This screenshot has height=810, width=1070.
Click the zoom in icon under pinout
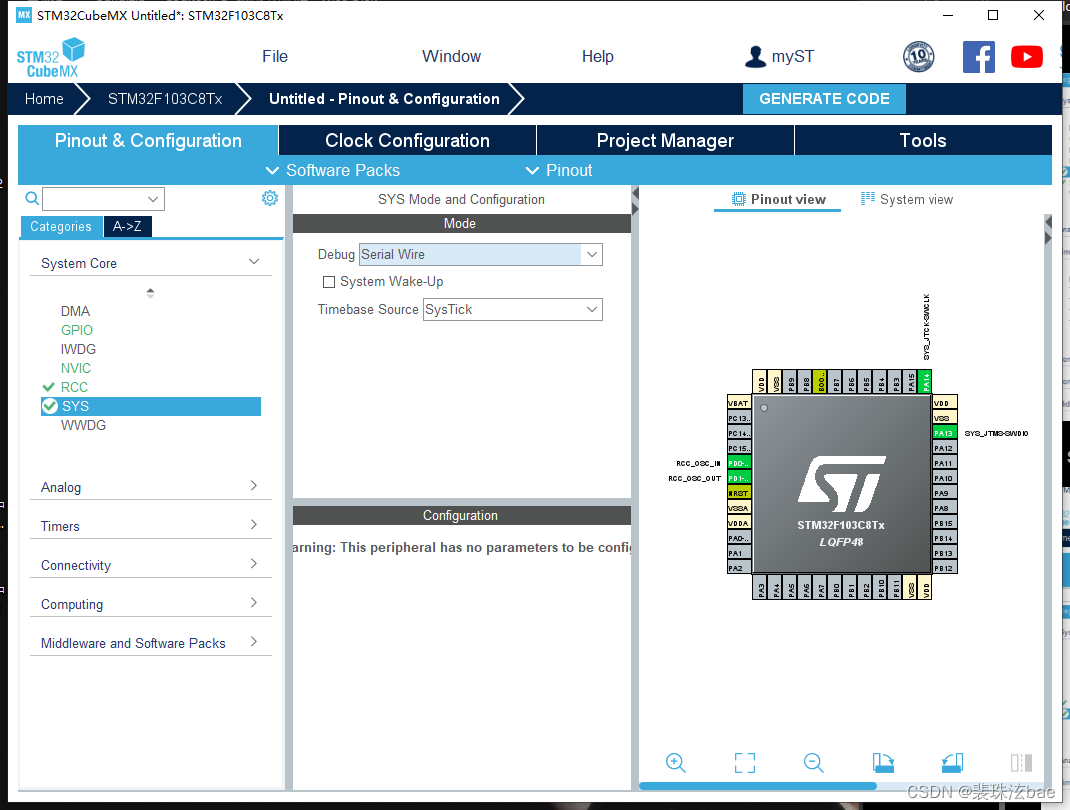tap(676, 762)
